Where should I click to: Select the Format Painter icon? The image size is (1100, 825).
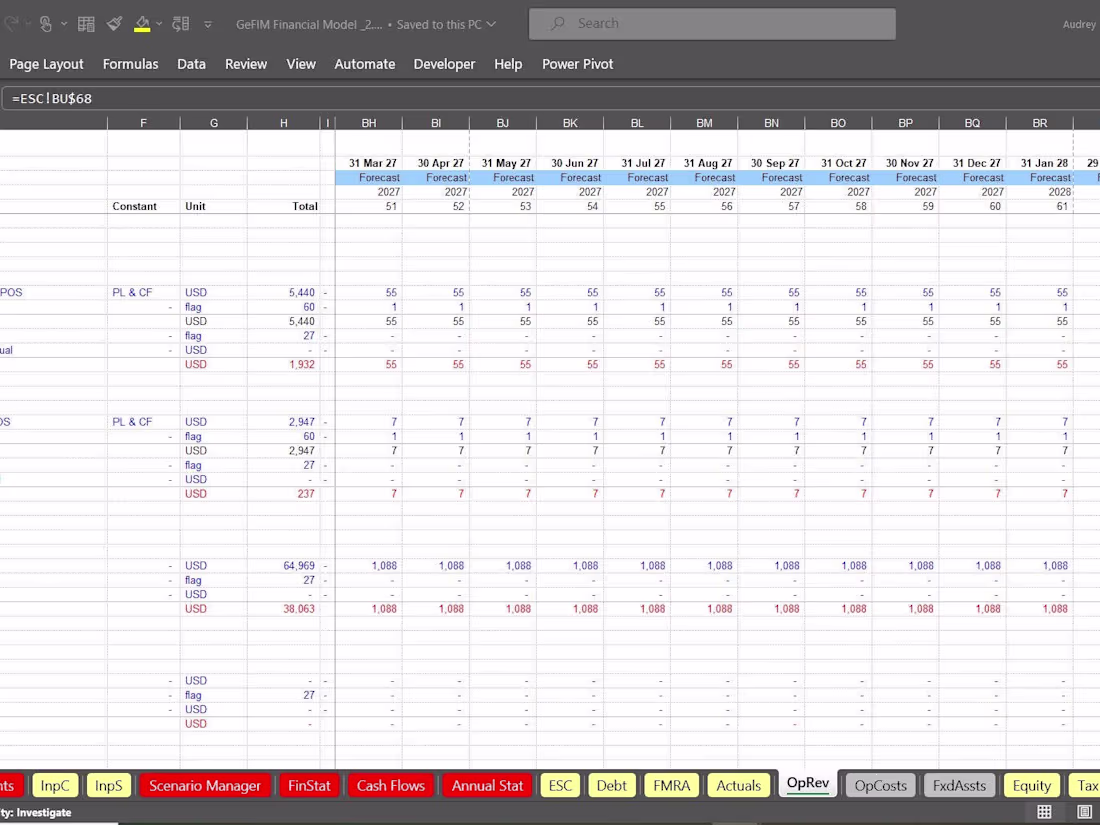113,22
